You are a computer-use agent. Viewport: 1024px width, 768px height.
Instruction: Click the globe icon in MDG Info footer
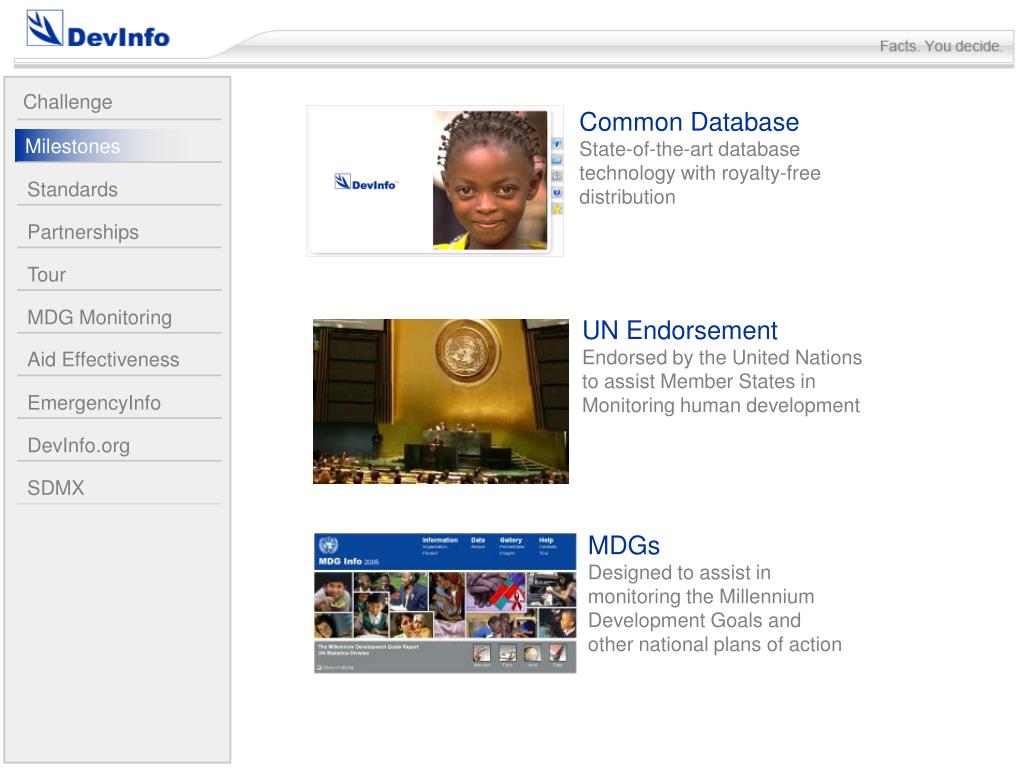(532, 652)
